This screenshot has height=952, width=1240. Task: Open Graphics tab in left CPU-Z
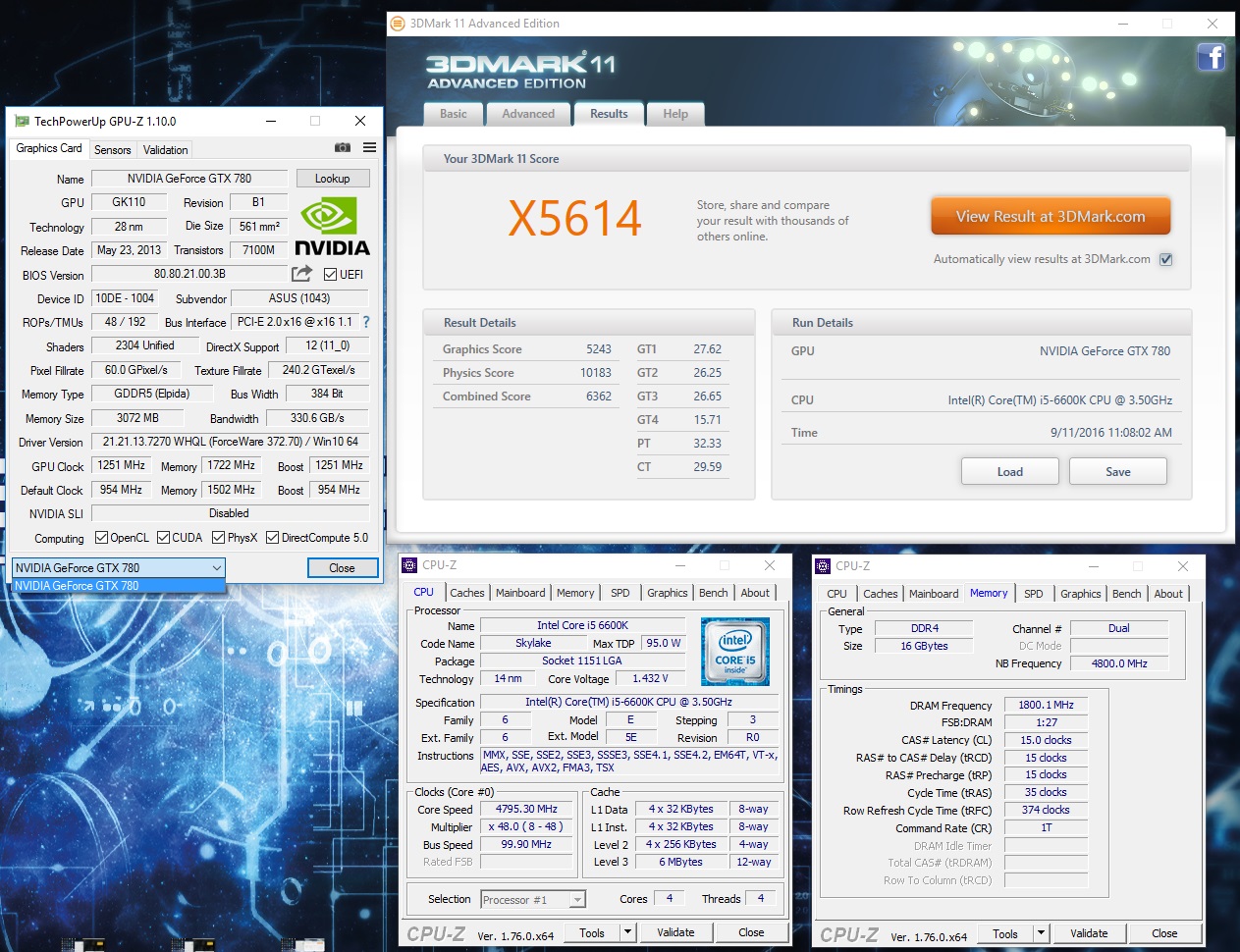click(668, 593)
